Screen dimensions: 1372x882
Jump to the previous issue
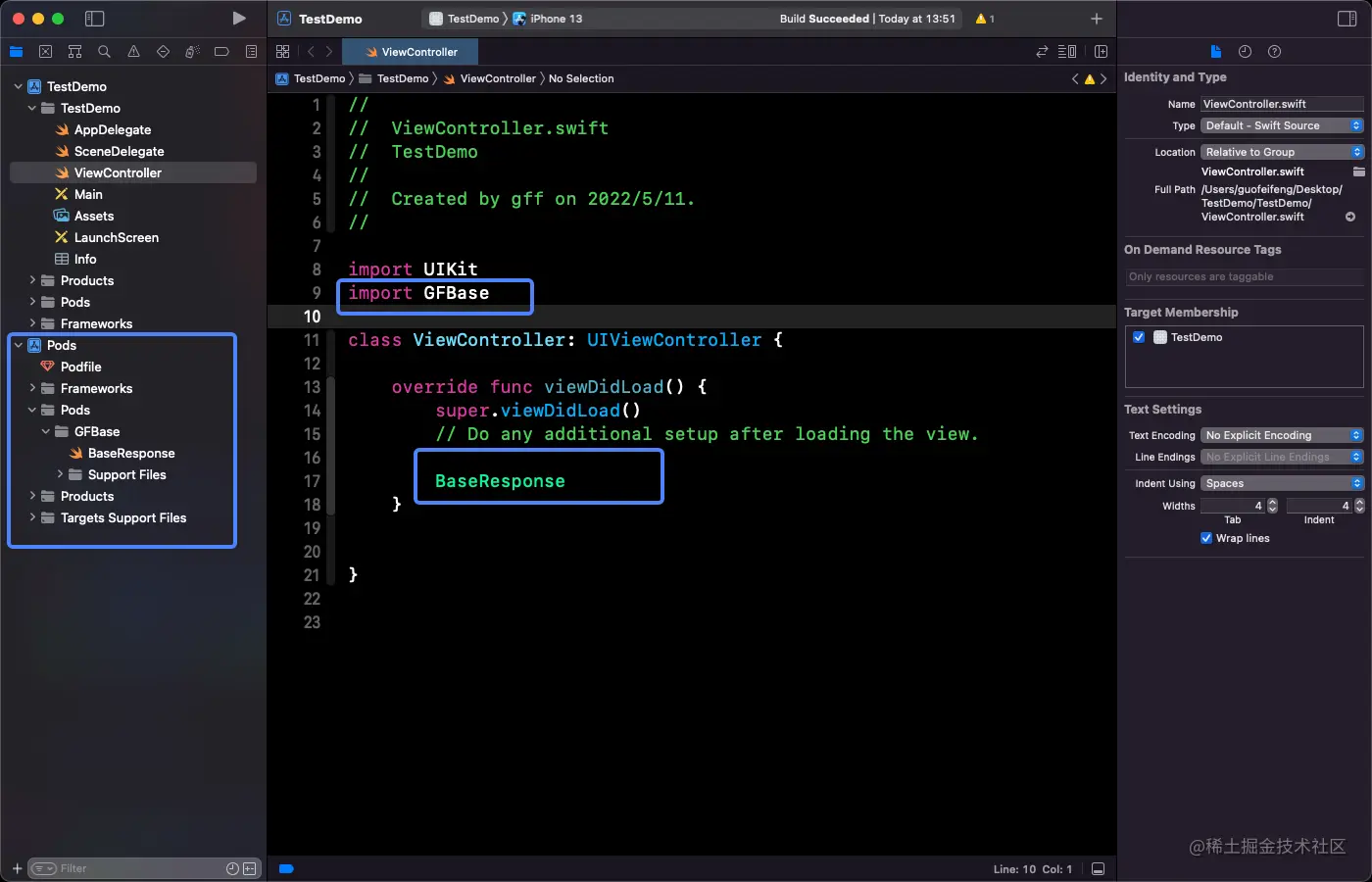point(1075,78)
